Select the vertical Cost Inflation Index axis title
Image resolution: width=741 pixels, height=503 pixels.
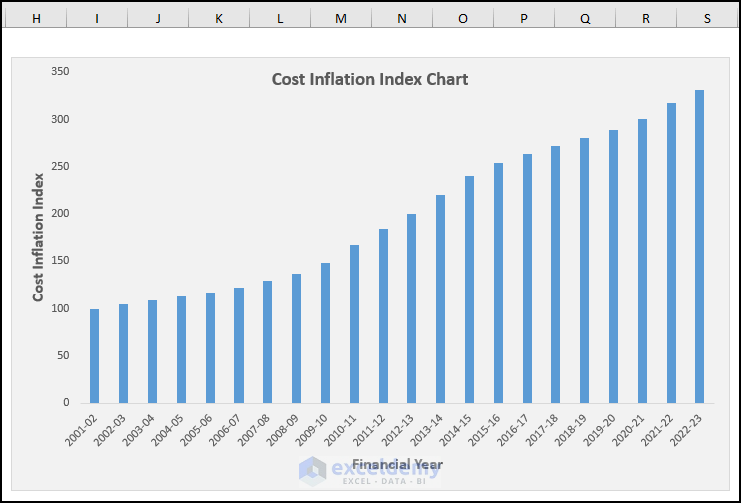click(x=38, y=237)
